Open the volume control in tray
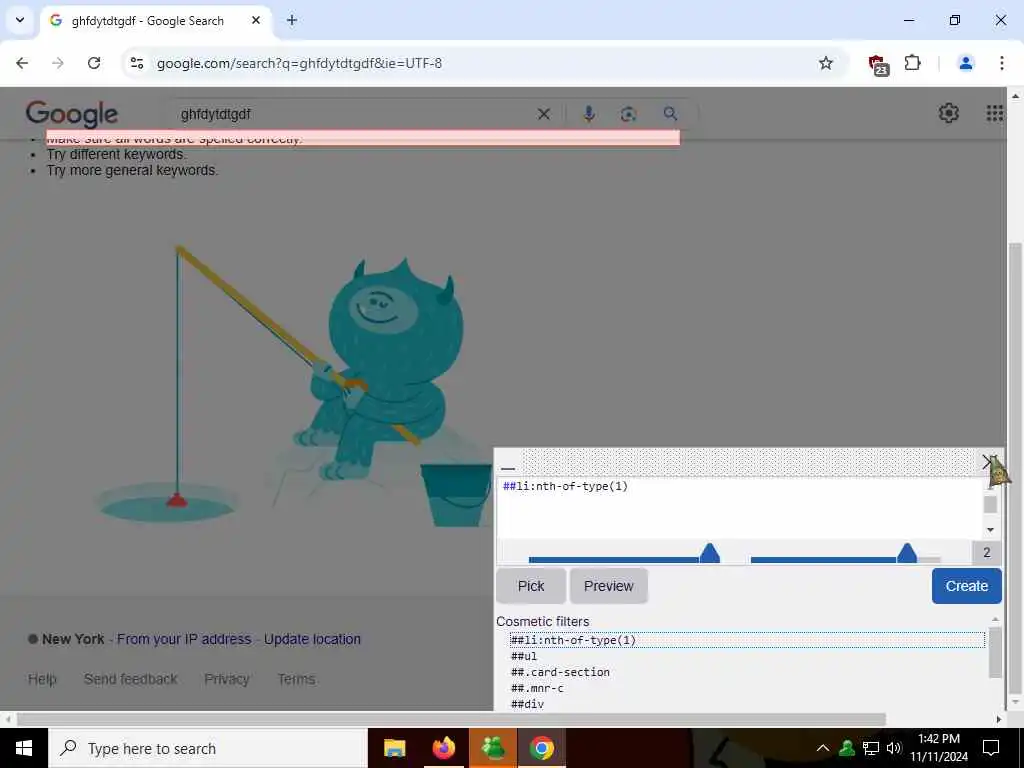Image resolution: width=1024 pixels, height=768 pixels. [x=894, y=748]
